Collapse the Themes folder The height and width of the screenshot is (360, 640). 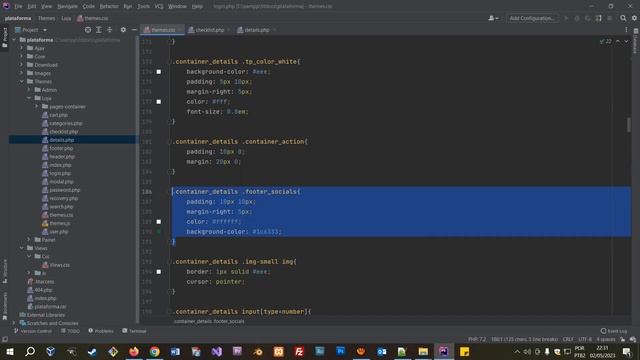(22, 82)
